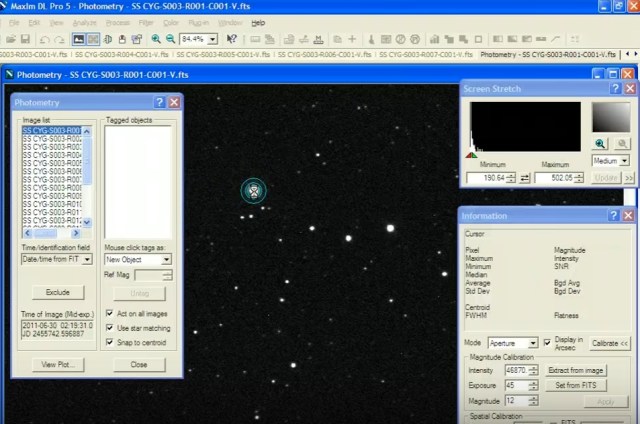Expand the Date/time from FITS dropdown

(x=87, y=259)
